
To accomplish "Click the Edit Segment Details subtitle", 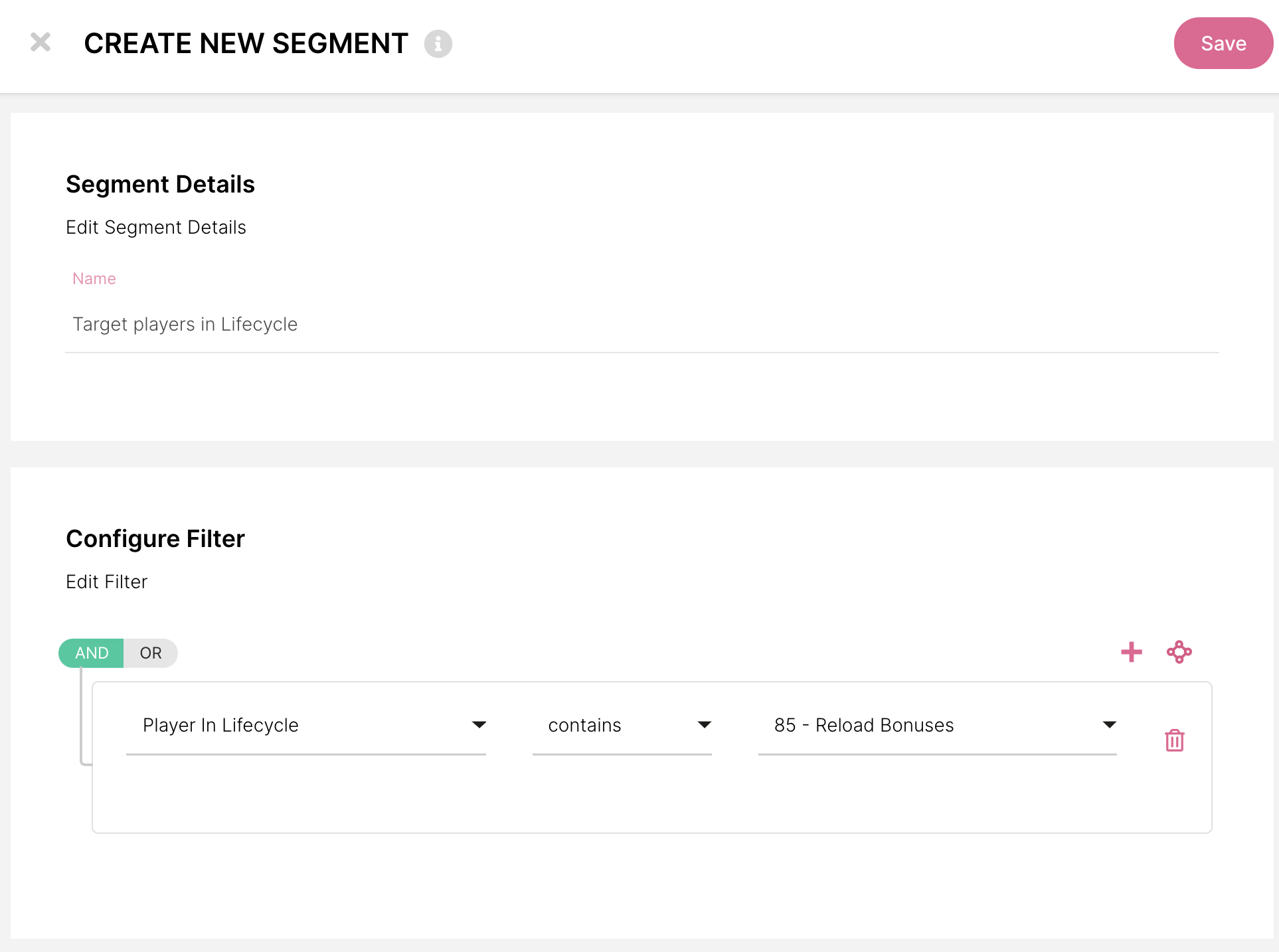I will coord(156,228).
